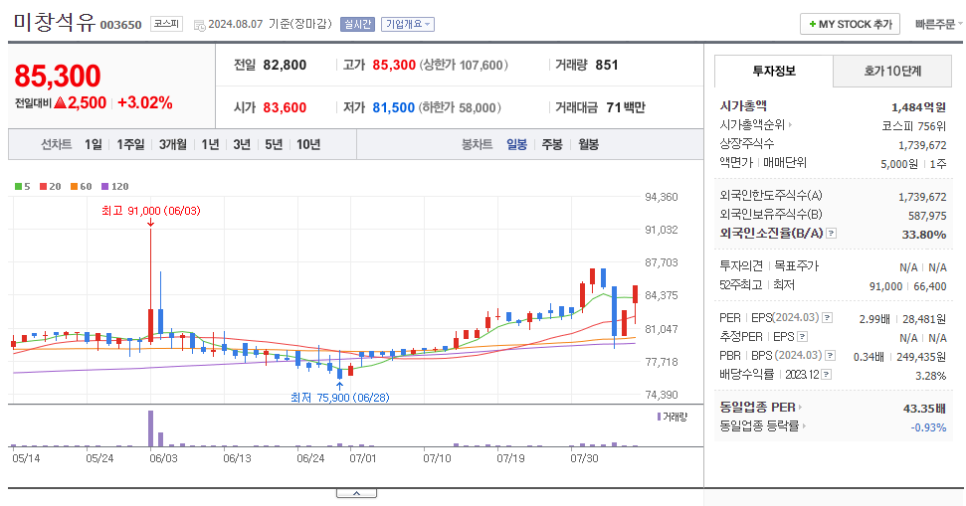Select the 3년 line chart period

242,144
